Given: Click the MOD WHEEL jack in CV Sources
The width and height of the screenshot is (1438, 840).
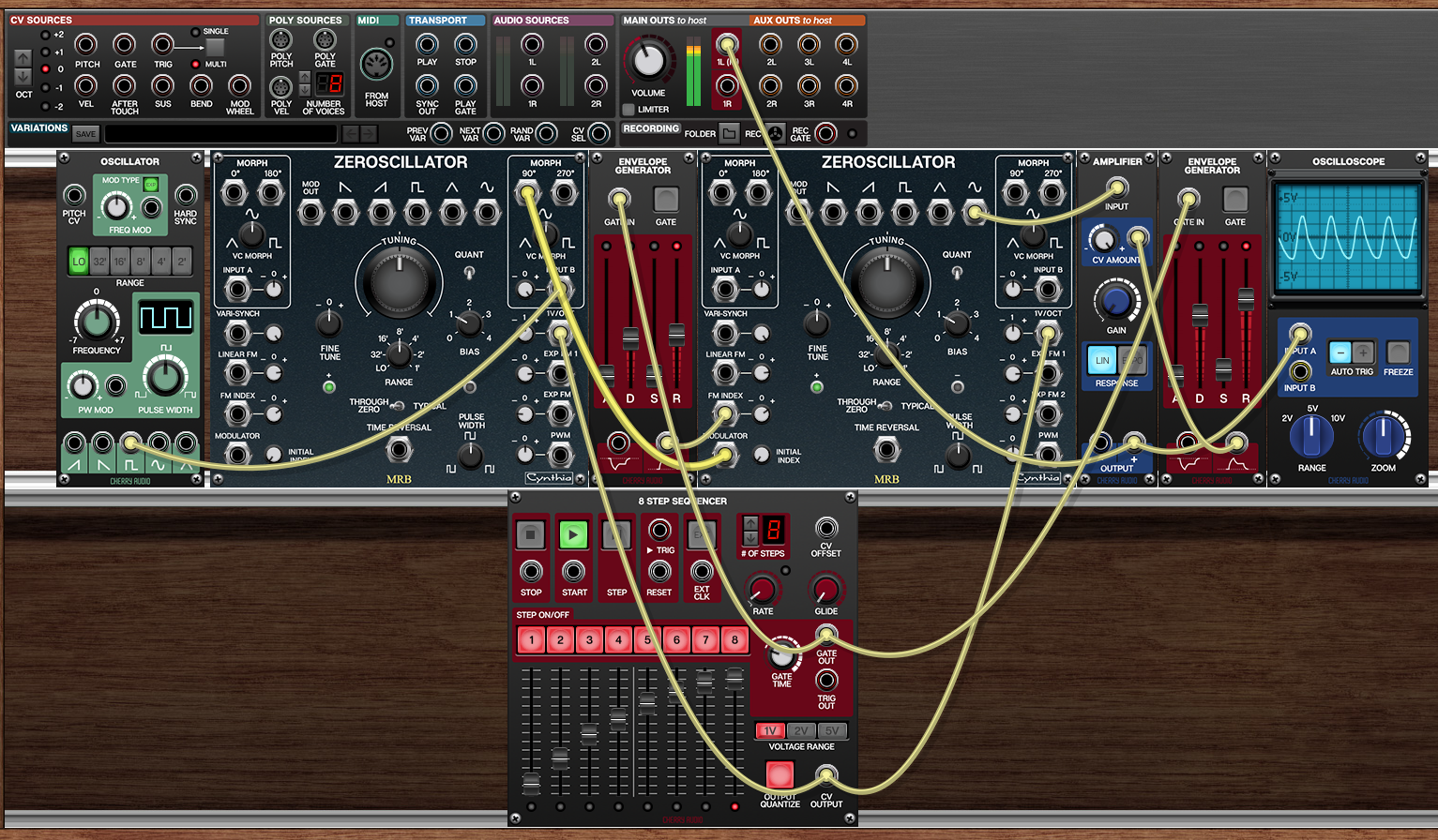Looking at the screenshot, I should [240, 85].
